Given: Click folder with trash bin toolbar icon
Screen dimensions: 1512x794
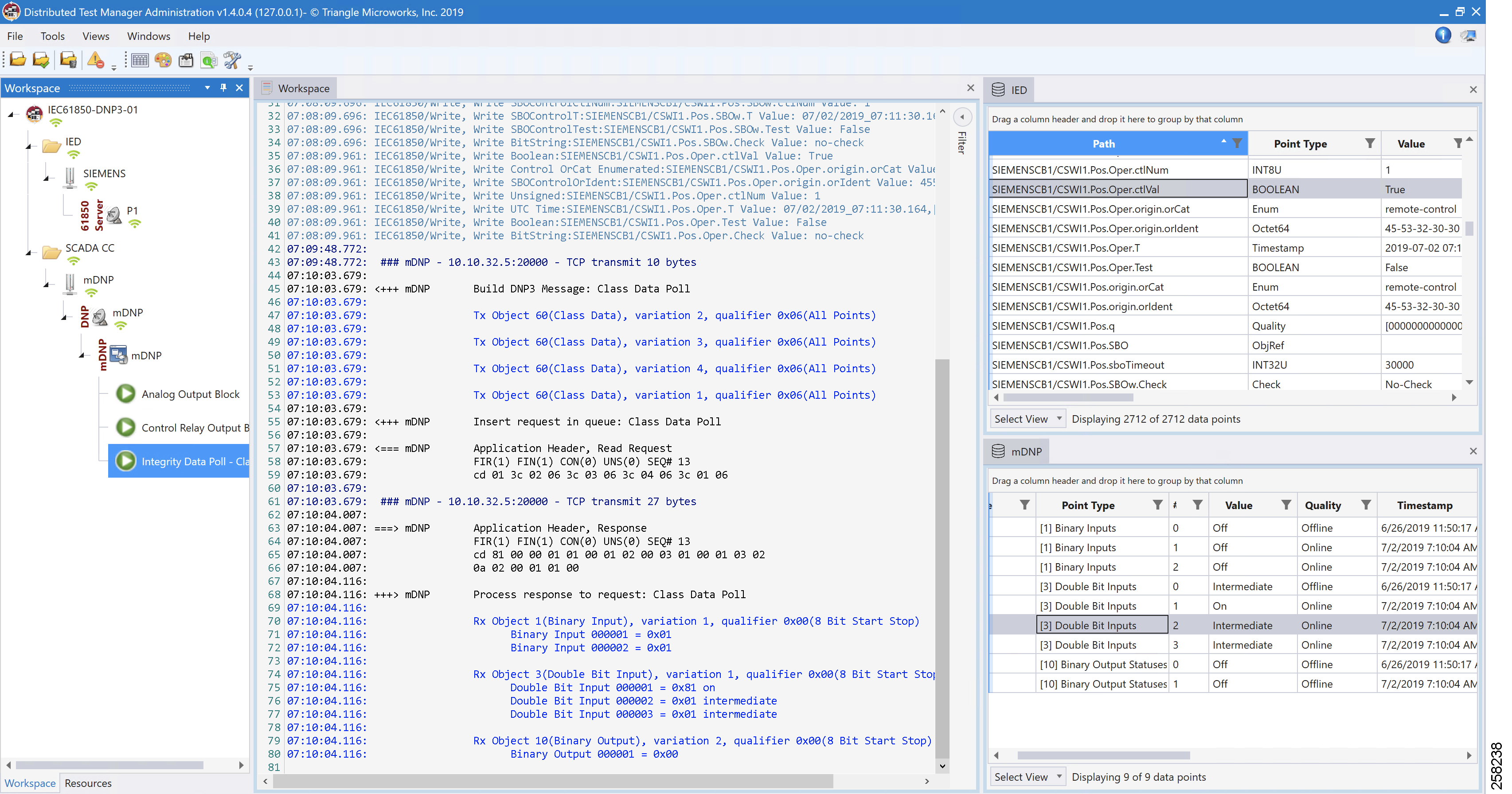Looking at the screenshot, I should tap(68, 59).
